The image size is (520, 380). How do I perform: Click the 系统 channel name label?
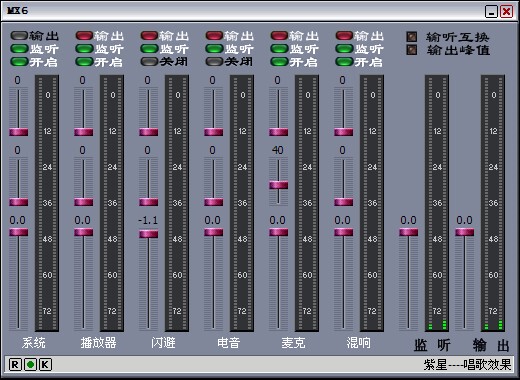[x=34, y=343]
